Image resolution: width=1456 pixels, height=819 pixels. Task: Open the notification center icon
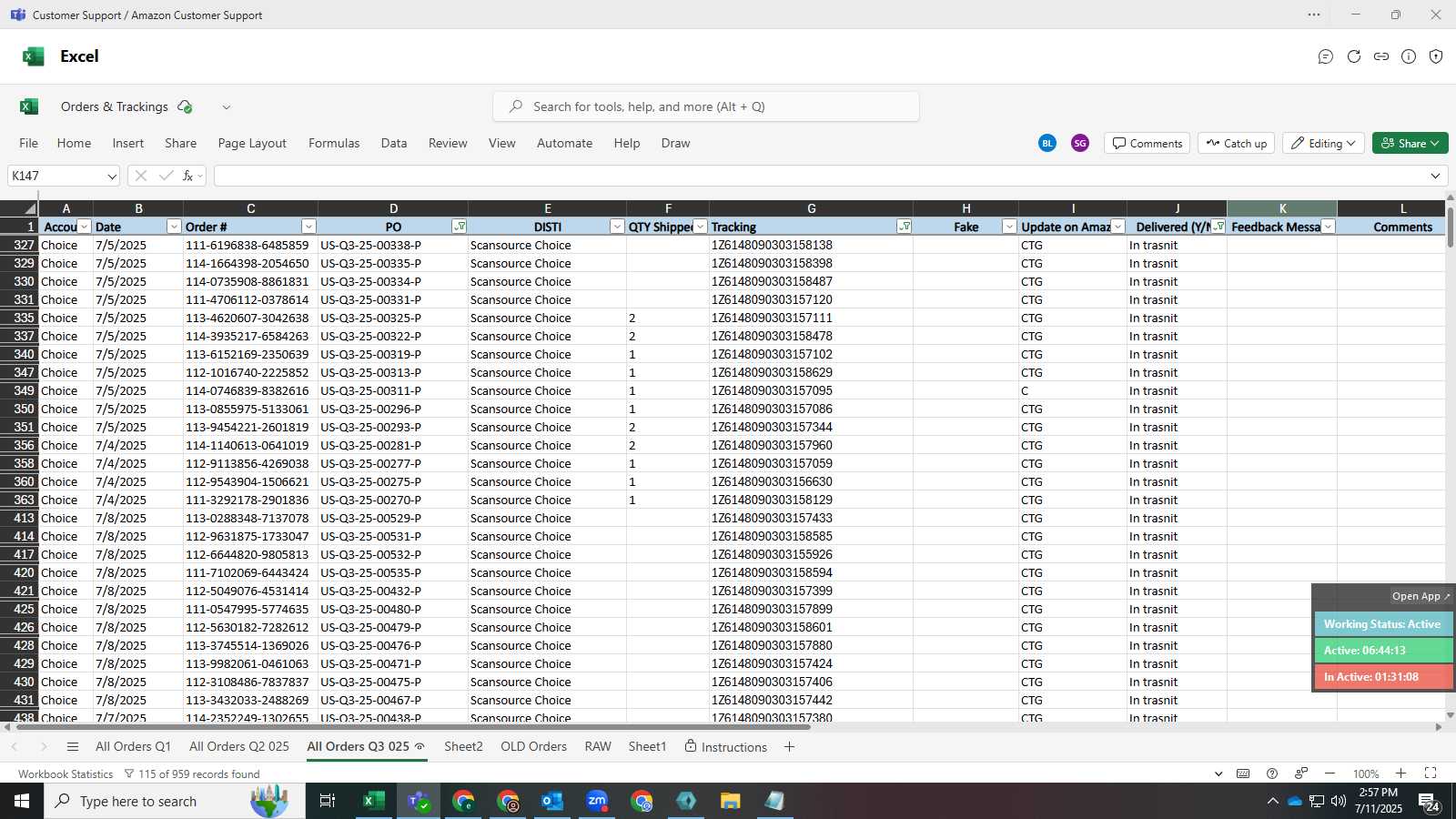pyautogui.click(x=1429, y=802)
